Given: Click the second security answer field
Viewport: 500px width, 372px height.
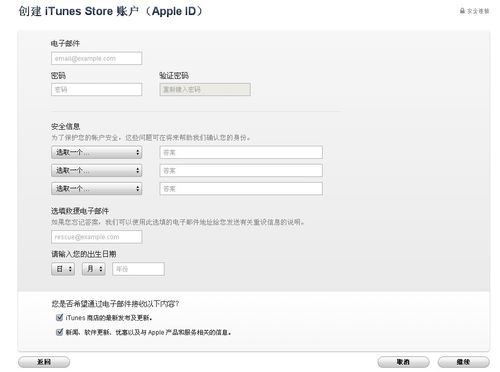Looking at the screenshot, I should pos(241,170).
